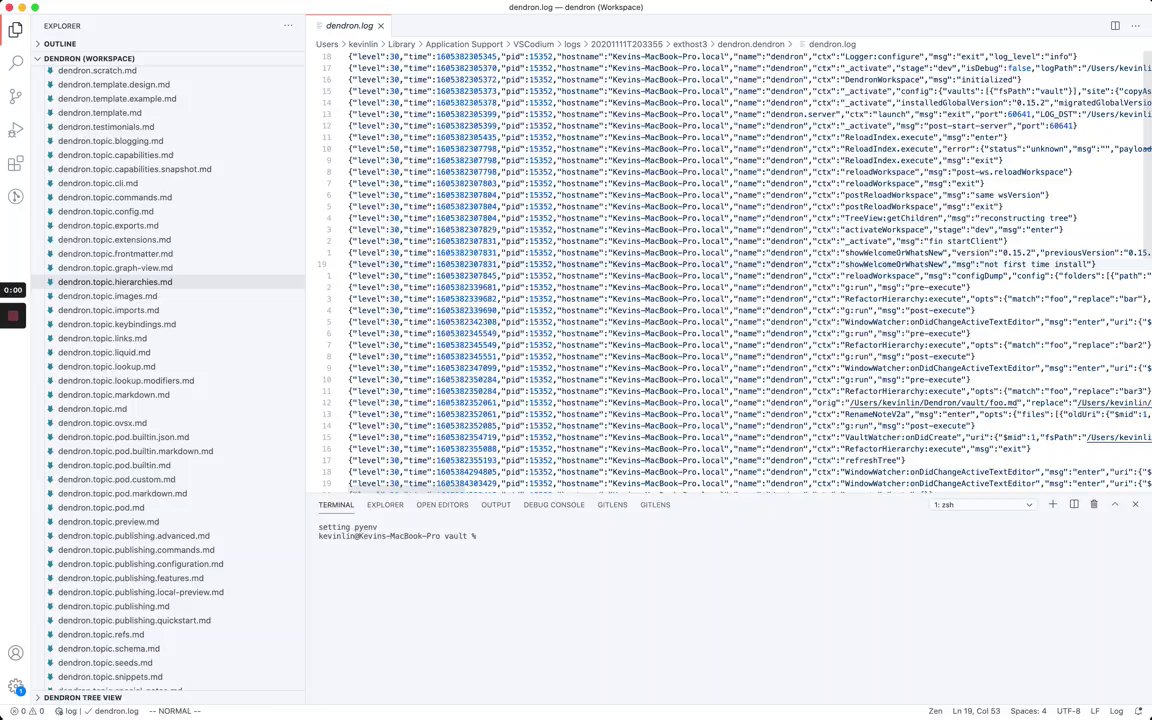The height and width of the screenshot is (720, 1152).
Task: Open Explorer panel more actions ellipsis
Action: [288, 26]
